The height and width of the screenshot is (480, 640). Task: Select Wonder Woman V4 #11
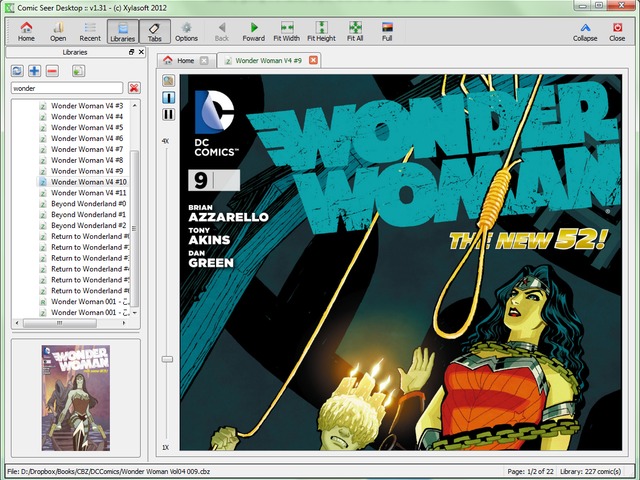89,193
